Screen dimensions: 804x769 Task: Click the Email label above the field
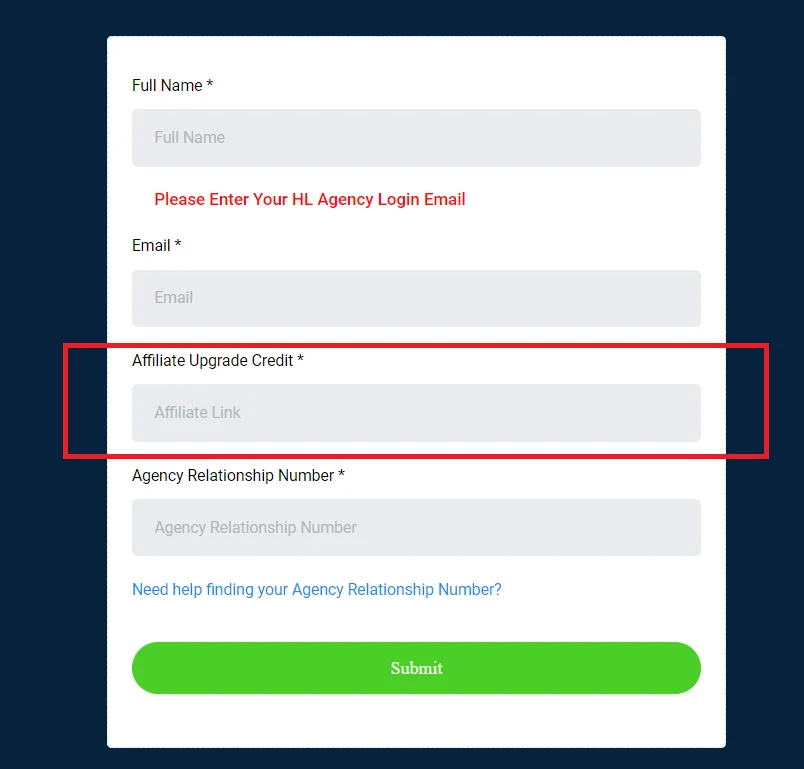point(151,245)
